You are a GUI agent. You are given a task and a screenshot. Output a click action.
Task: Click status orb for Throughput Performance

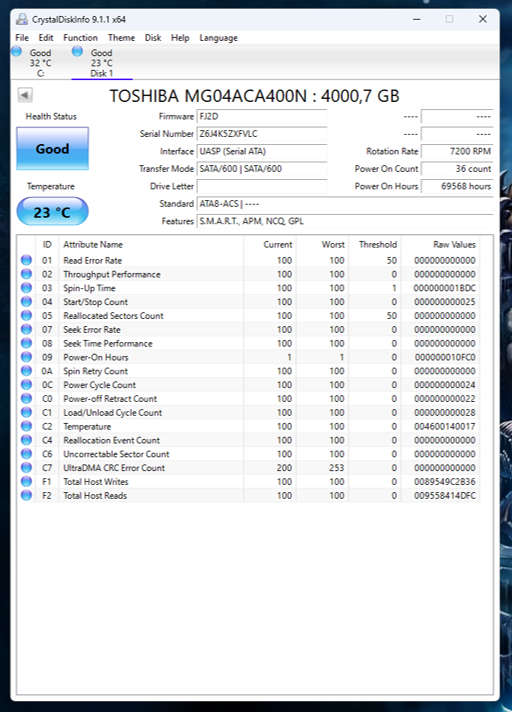pos(26,274)
